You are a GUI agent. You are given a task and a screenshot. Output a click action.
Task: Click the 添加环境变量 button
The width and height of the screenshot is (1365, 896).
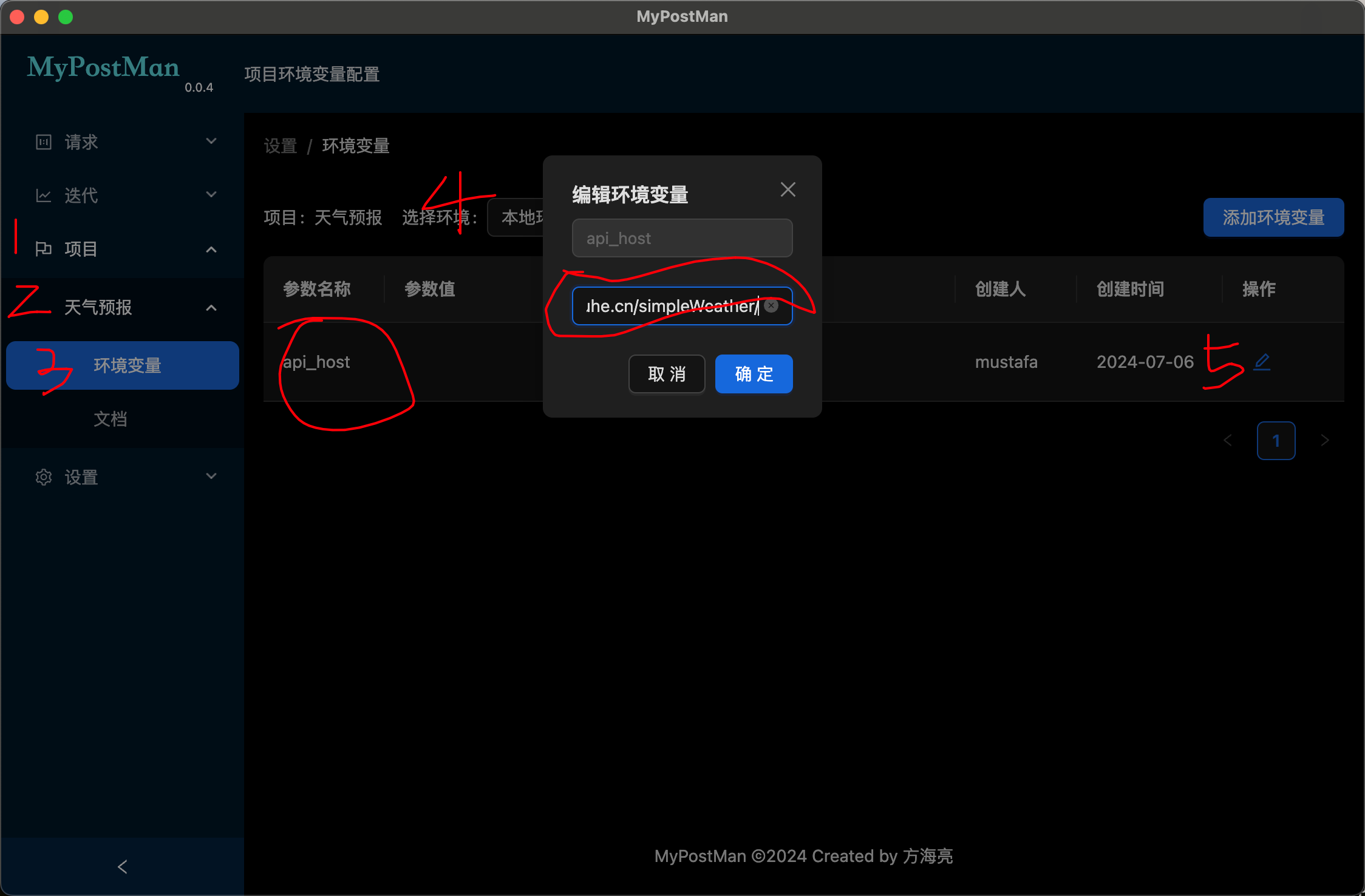(x=1273, y=217)
